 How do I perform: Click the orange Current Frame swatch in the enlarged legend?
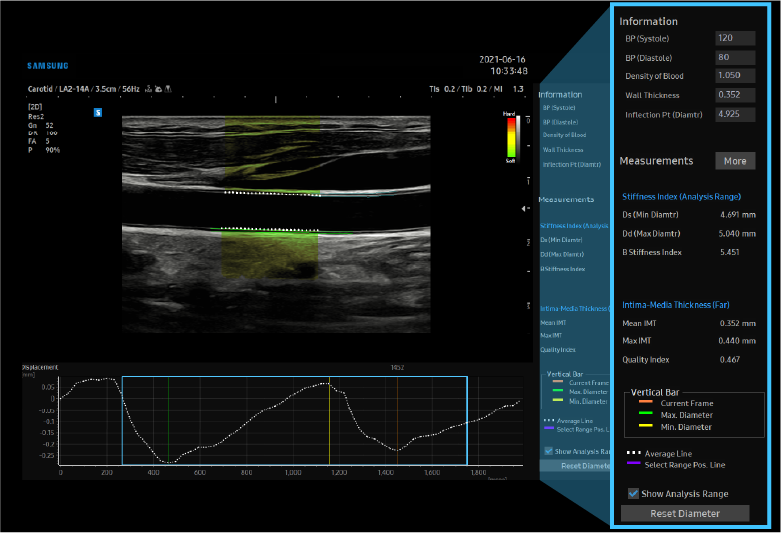click(648, 403)
